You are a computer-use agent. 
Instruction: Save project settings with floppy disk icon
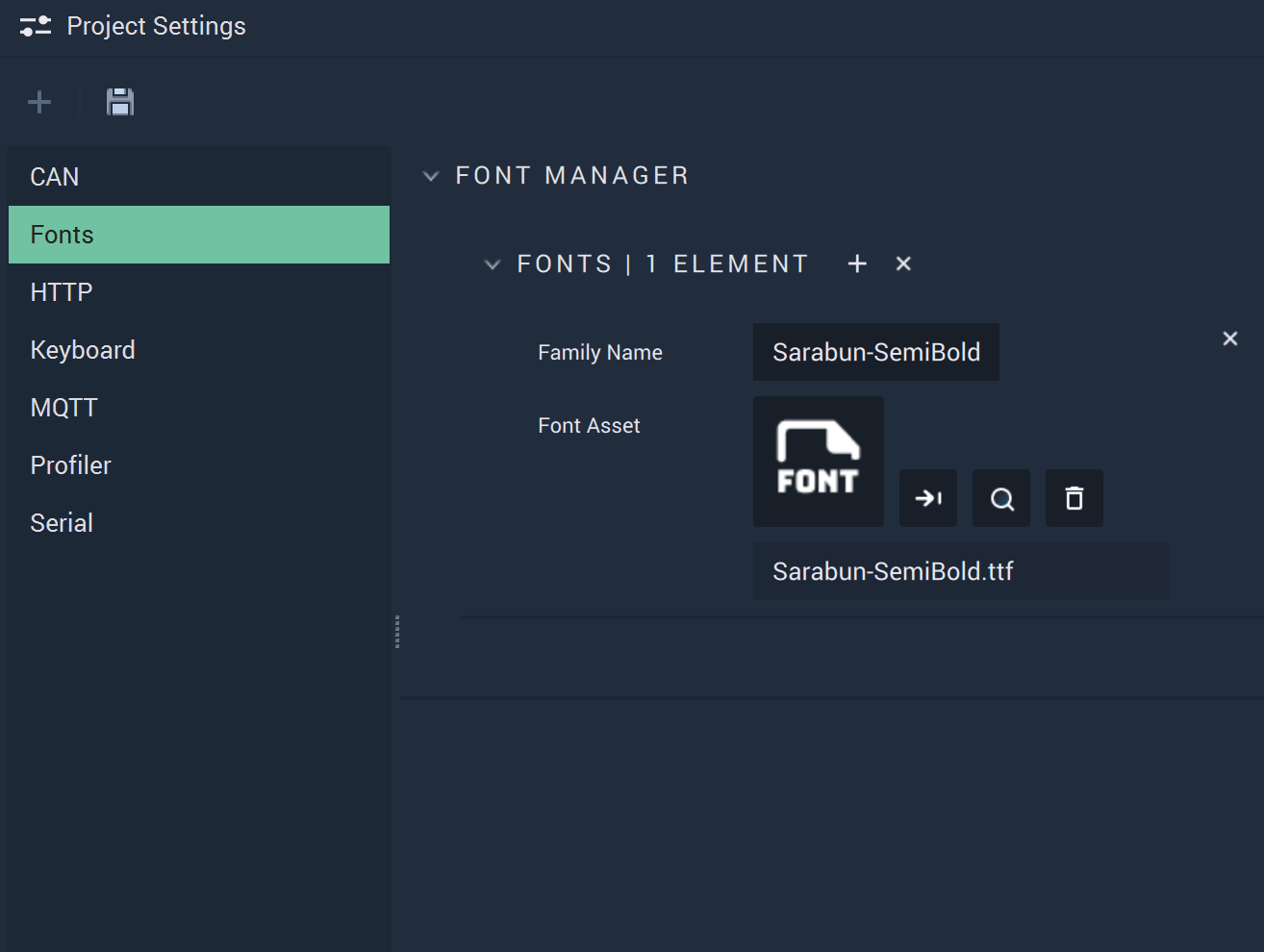tap(120, 102)
